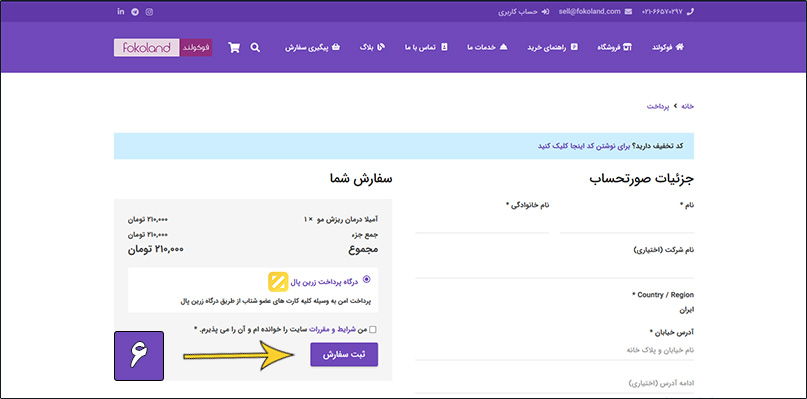The width and height of the screenshot is (807, 399).
Task: Open the راهنمای خرید menu item
Action: pyautogui.click(x=552, y=47)
